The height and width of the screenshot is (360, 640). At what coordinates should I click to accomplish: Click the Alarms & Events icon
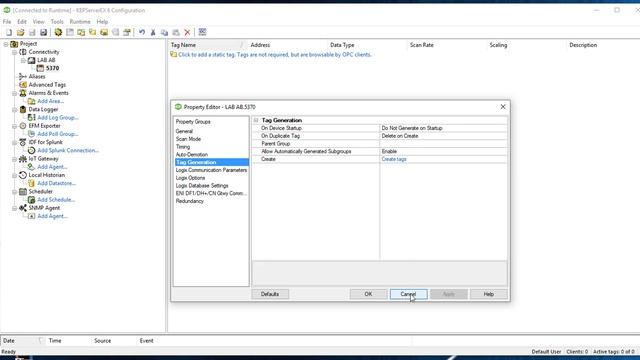[23, 93]
